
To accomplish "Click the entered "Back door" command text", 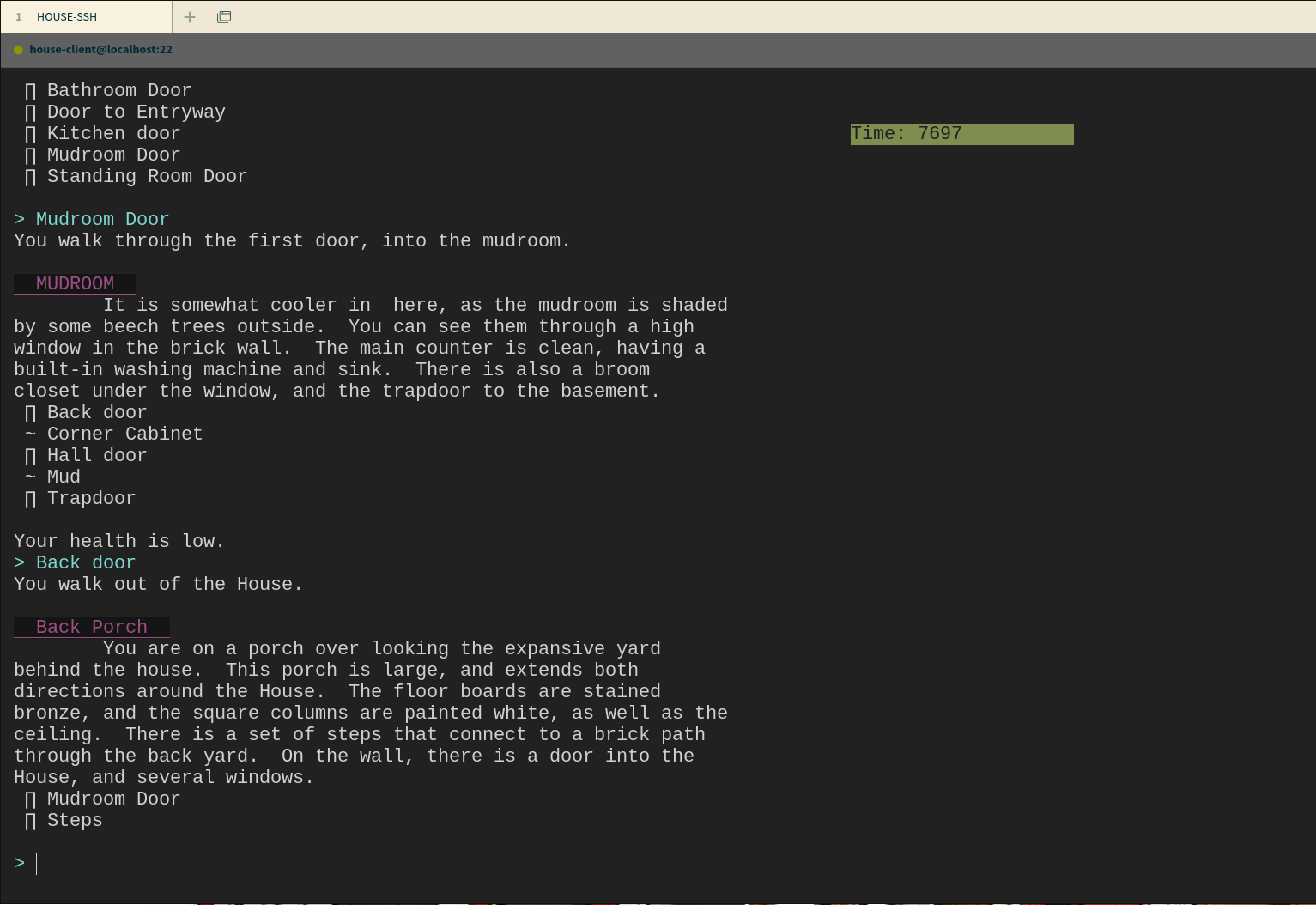I will pyautogui.click(x=86, y=563).
